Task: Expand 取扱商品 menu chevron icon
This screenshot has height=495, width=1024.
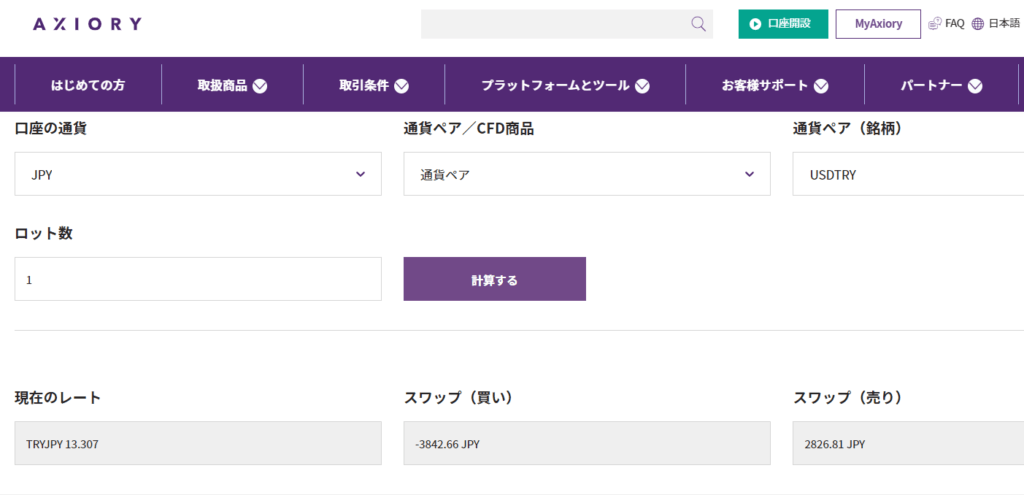Action: pos(260,86)
